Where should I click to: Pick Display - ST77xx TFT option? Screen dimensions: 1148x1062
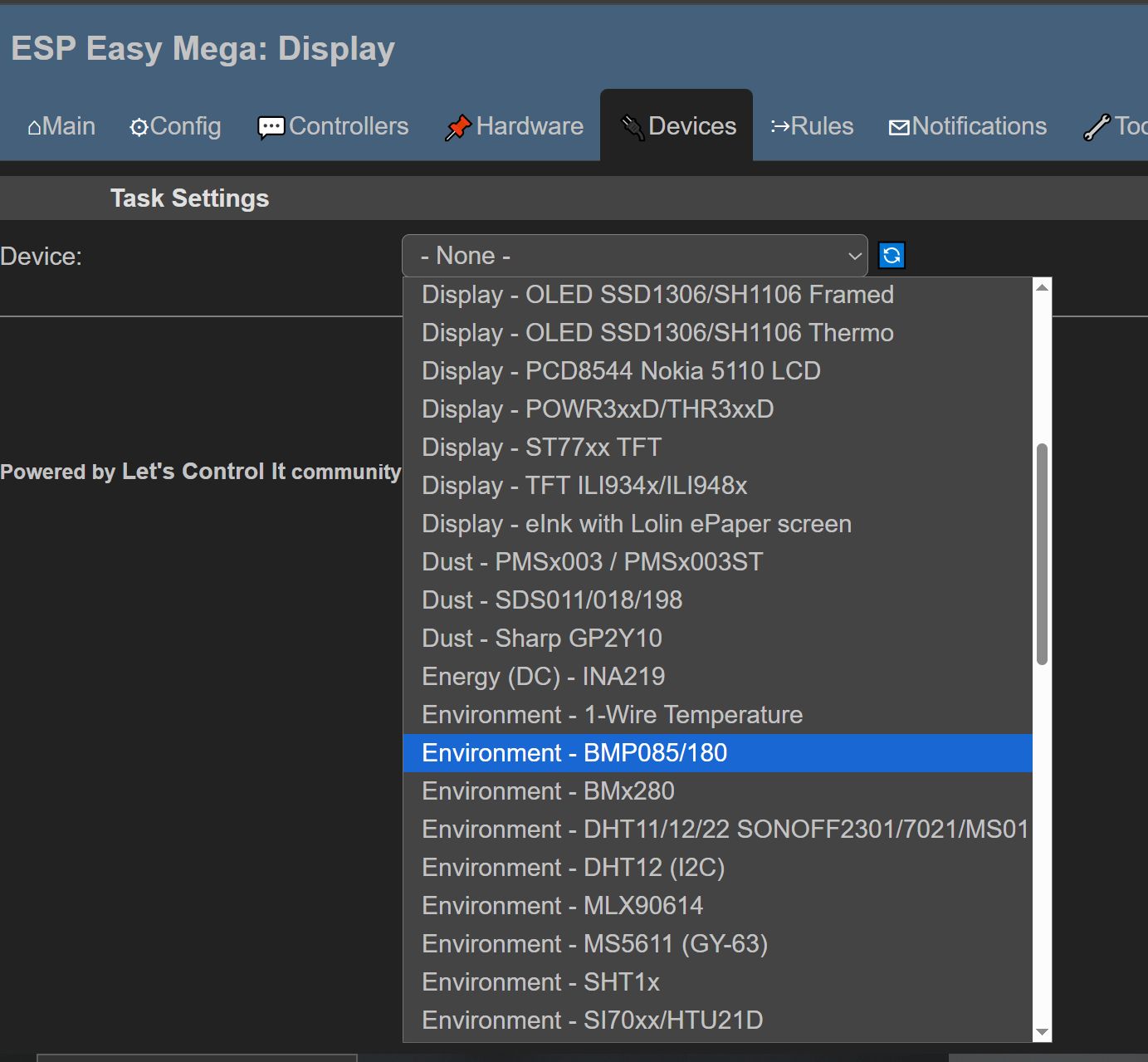[x=541, y=448]
